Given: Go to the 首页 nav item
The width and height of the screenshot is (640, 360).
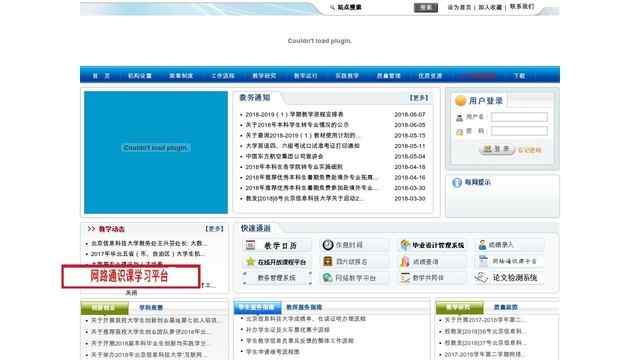Looking at the screenshot, I should point(101,76).
